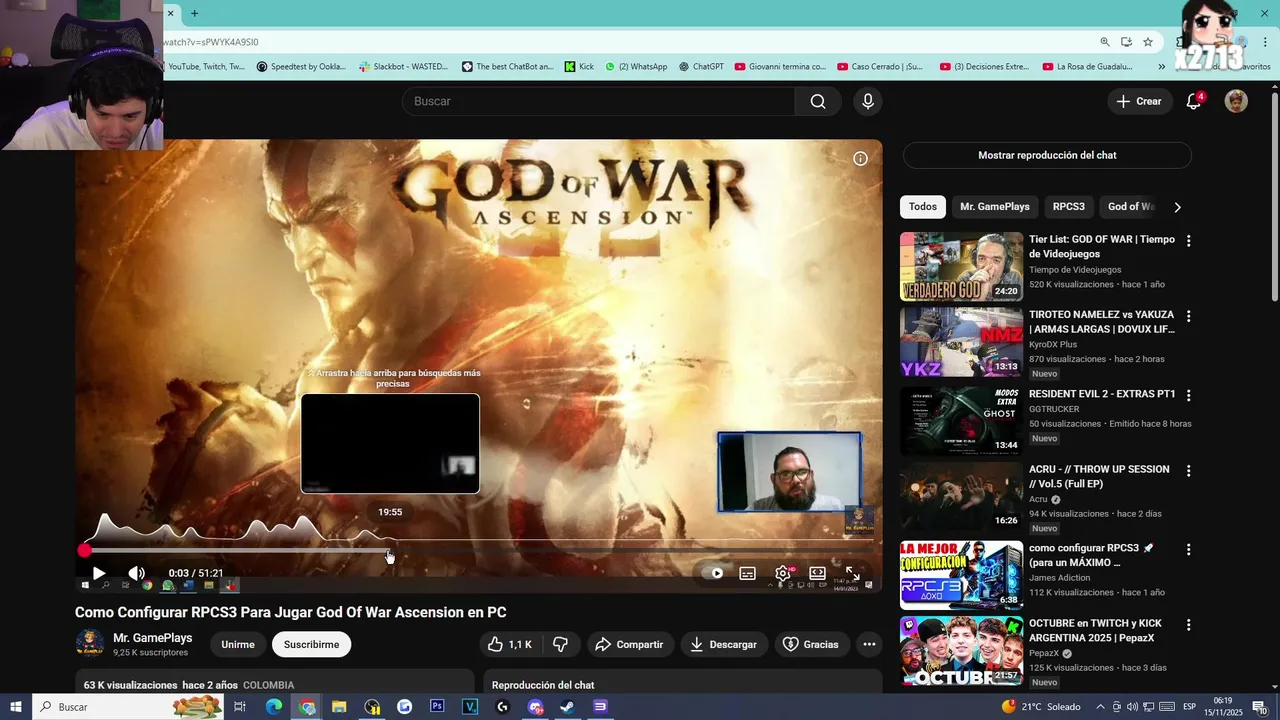Enter fullscreen video mode
Image resolution: width=1280 pixels, height=720 pixels.
(x=852, y=573)
